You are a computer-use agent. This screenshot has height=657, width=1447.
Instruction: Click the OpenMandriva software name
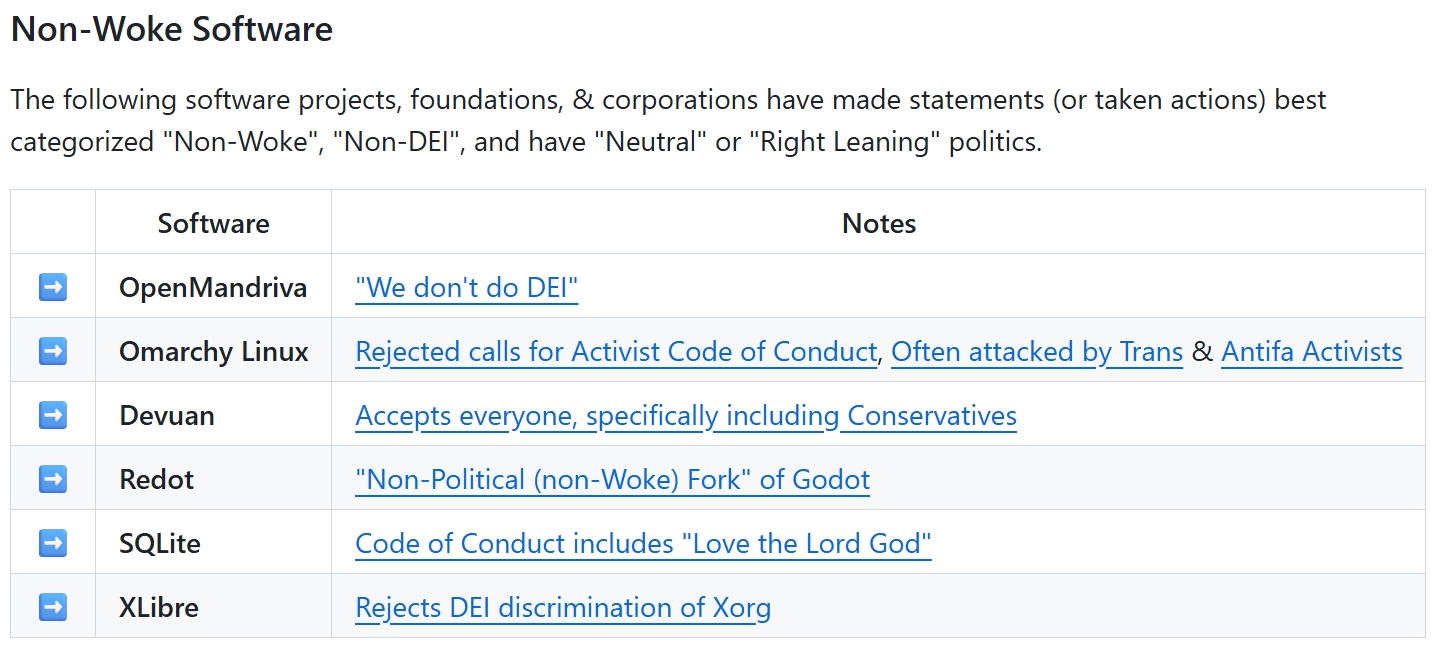click(x=213, y=289)
